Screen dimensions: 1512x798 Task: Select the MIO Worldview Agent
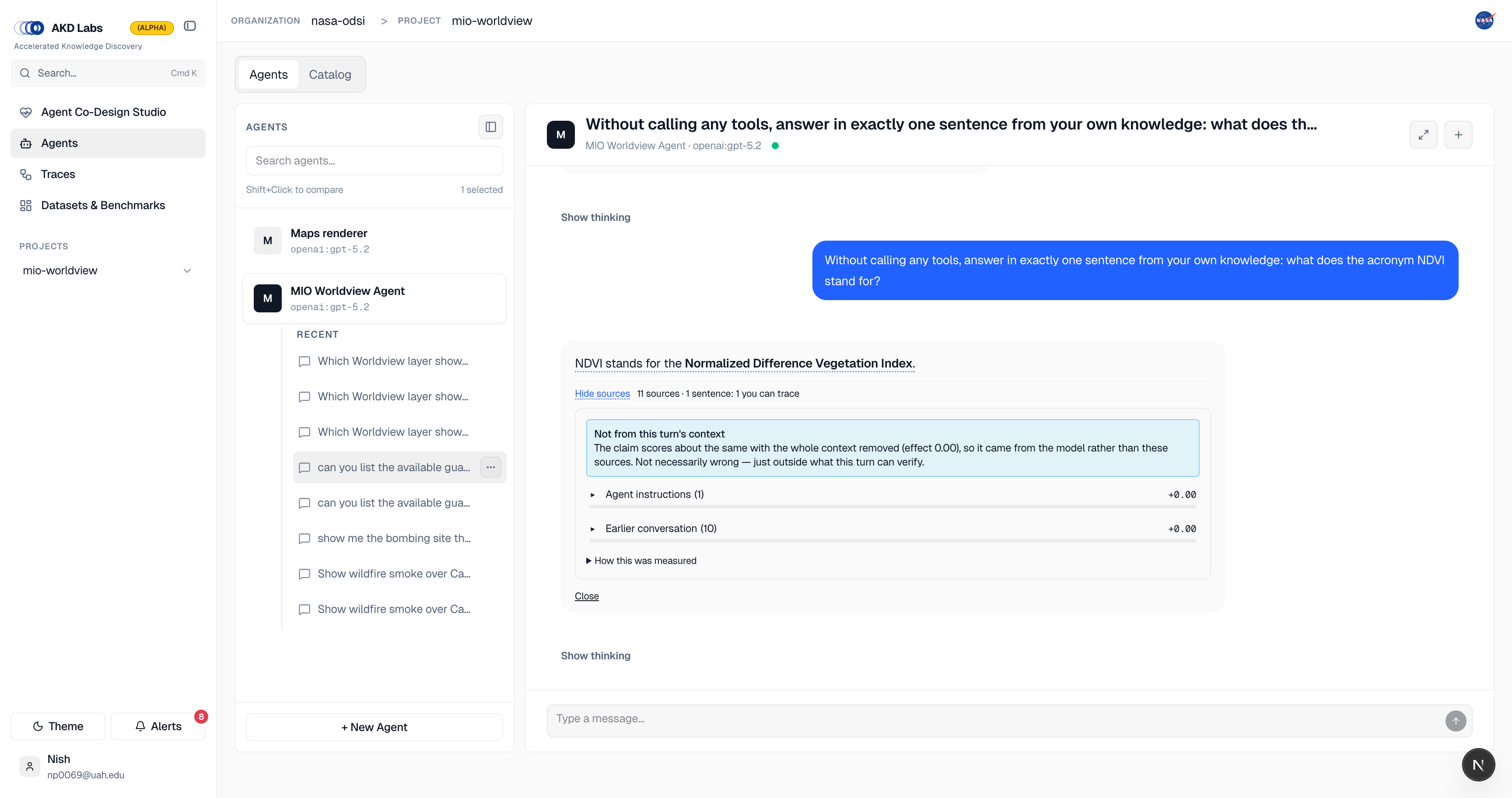click(374, 298)
